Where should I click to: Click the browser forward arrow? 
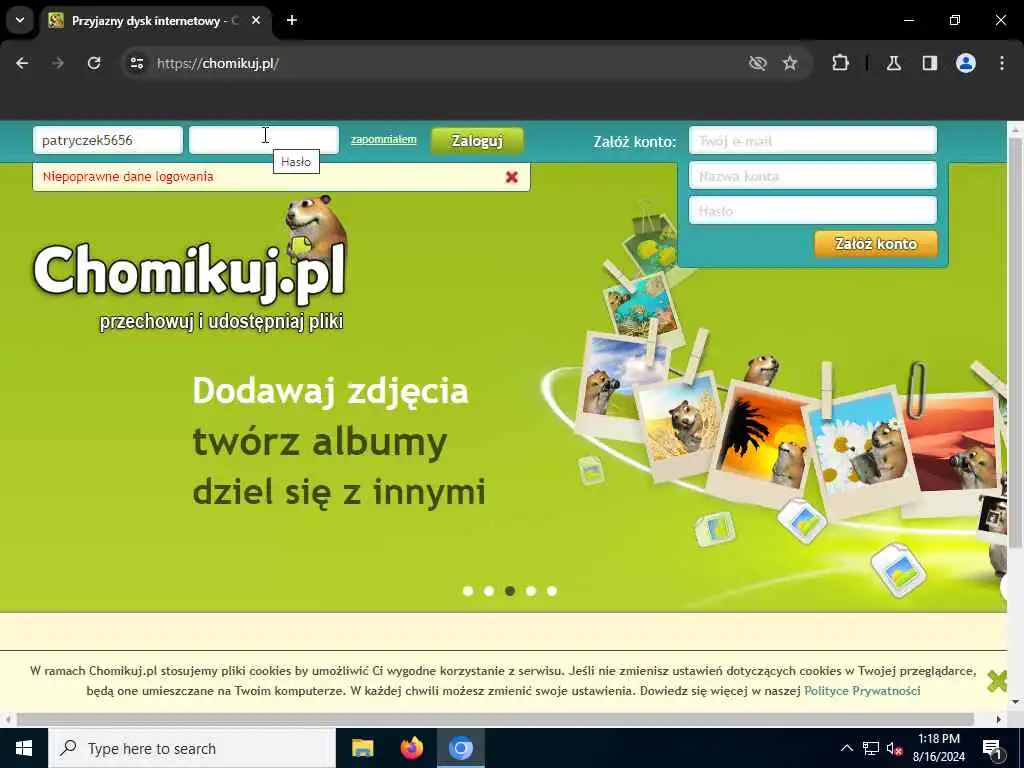[58, 63]
